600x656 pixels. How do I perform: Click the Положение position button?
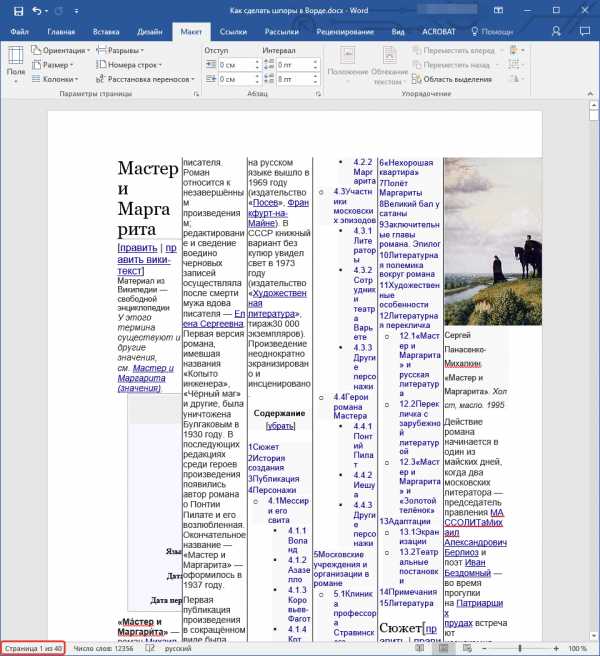(347, 65)
